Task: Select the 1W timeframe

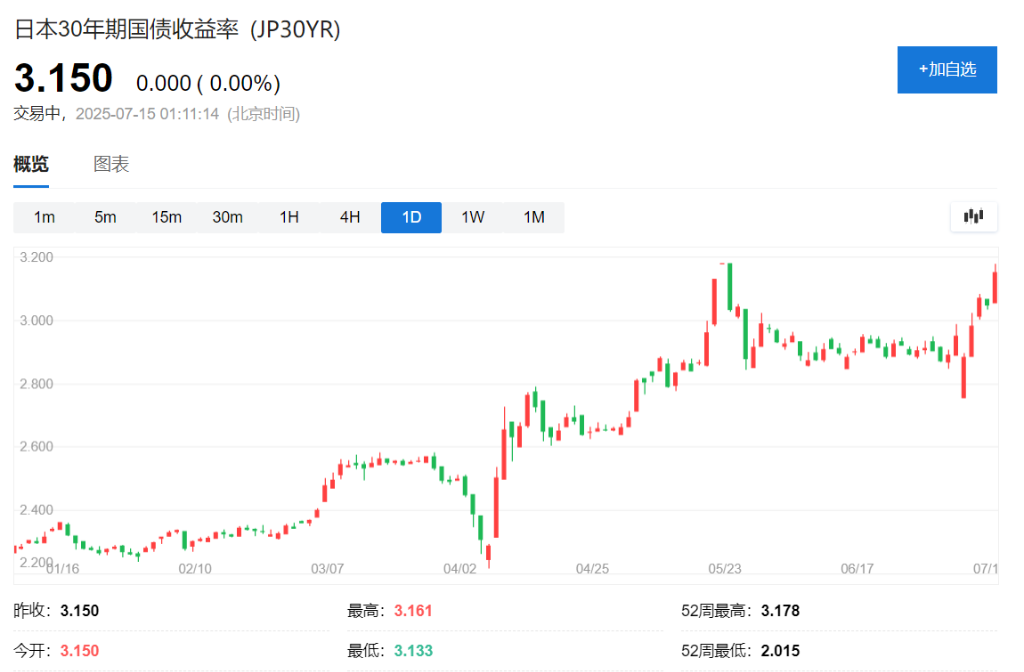Action: click(471, 216)
